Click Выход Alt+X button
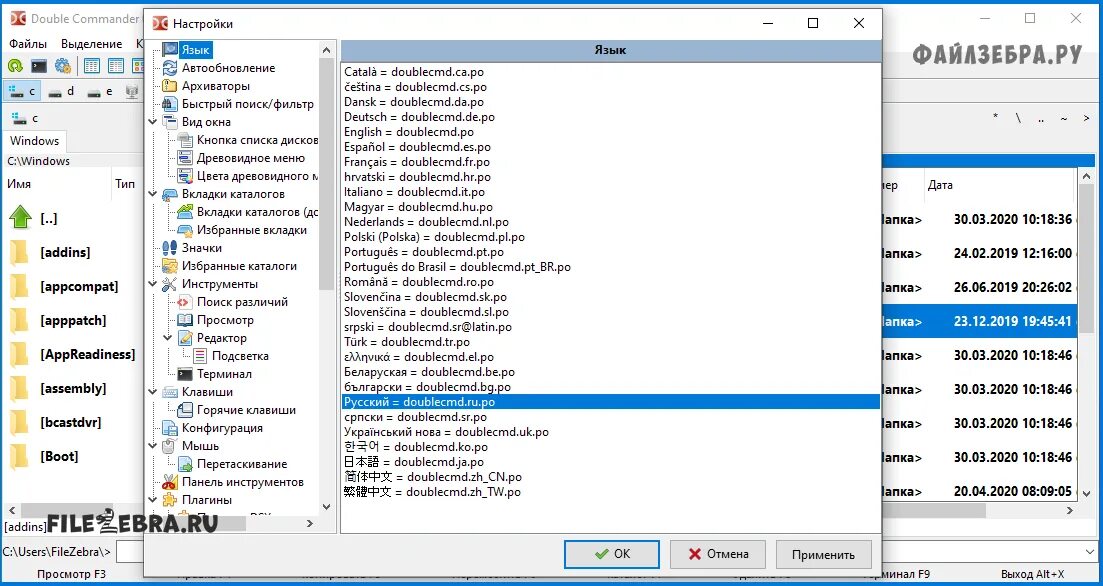 (1033, 574)
